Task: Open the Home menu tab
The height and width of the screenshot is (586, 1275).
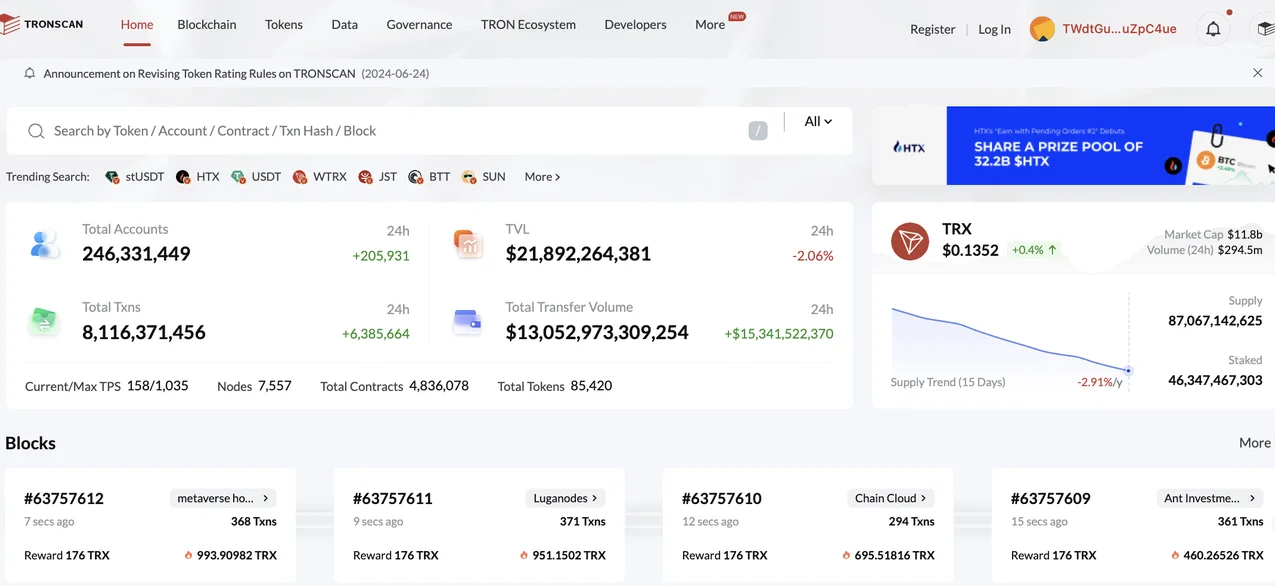Action: coord(137,24)
